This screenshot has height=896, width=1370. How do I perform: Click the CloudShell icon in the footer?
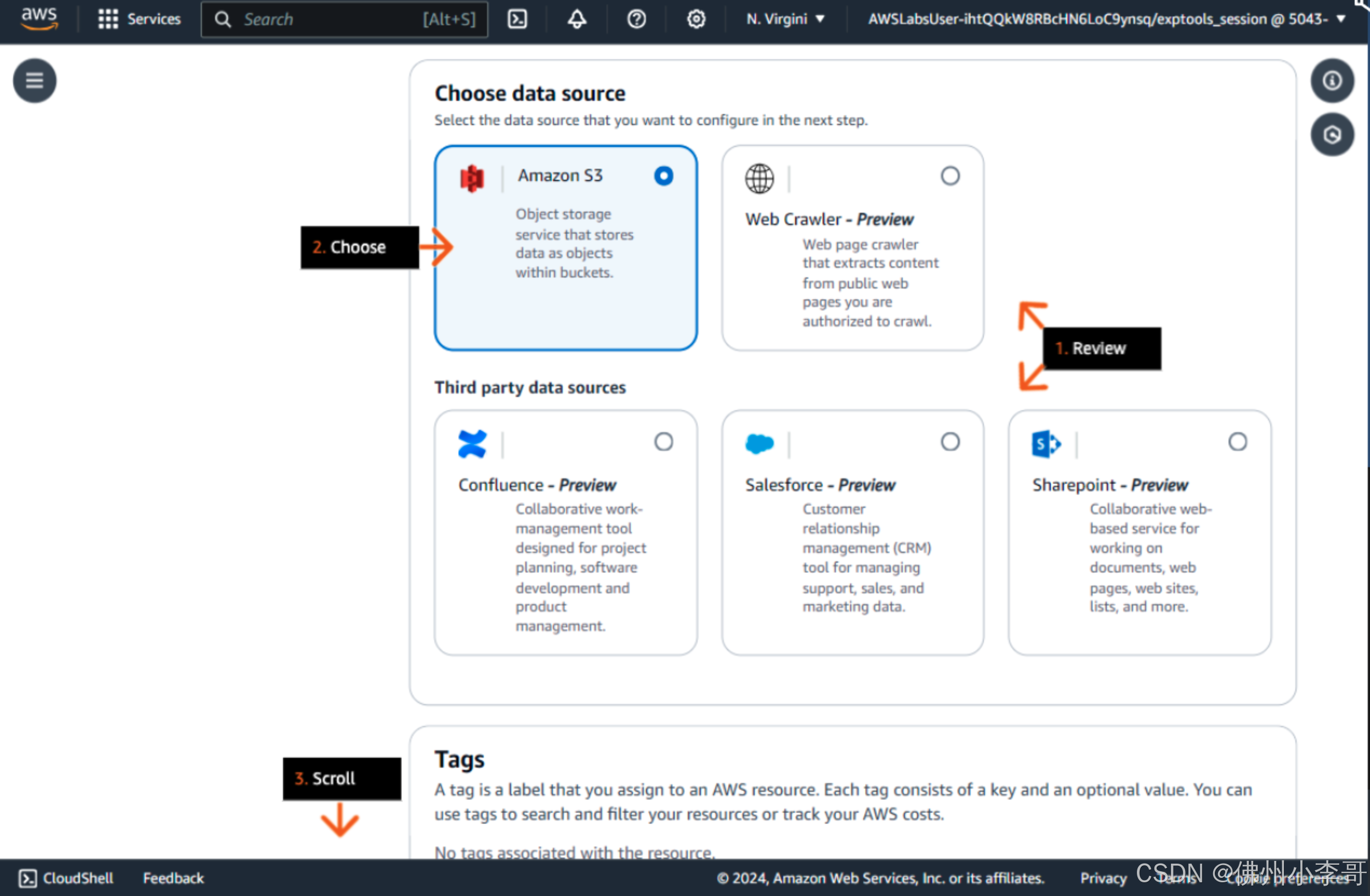(x=27, y=878)
